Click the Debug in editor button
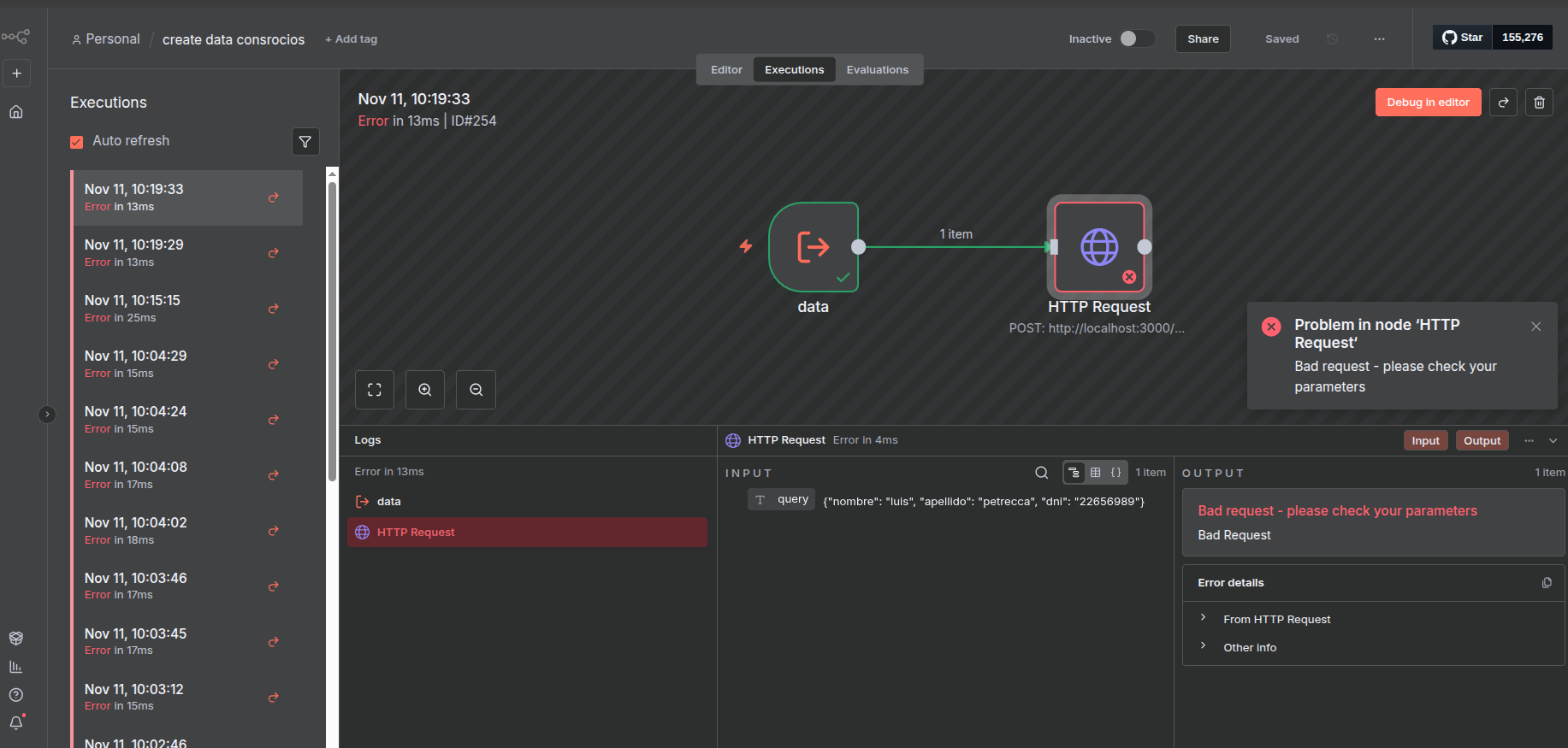 pyautogui.click(x=1428, y=103)
